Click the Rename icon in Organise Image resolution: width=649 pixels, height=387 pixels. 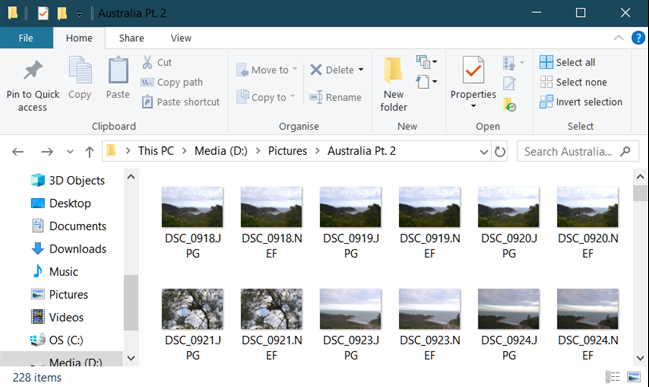[x=316, y=97]
